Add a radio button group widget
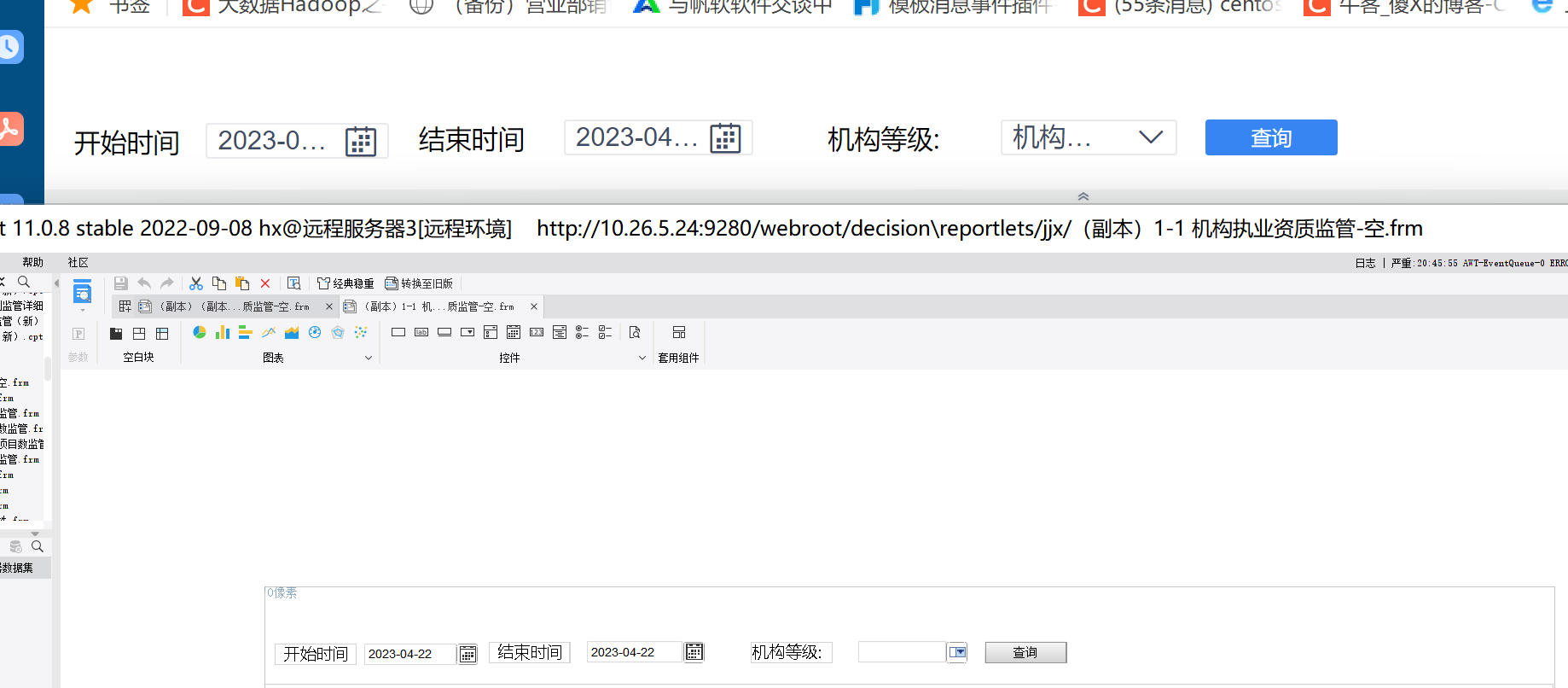 point(583,332)
